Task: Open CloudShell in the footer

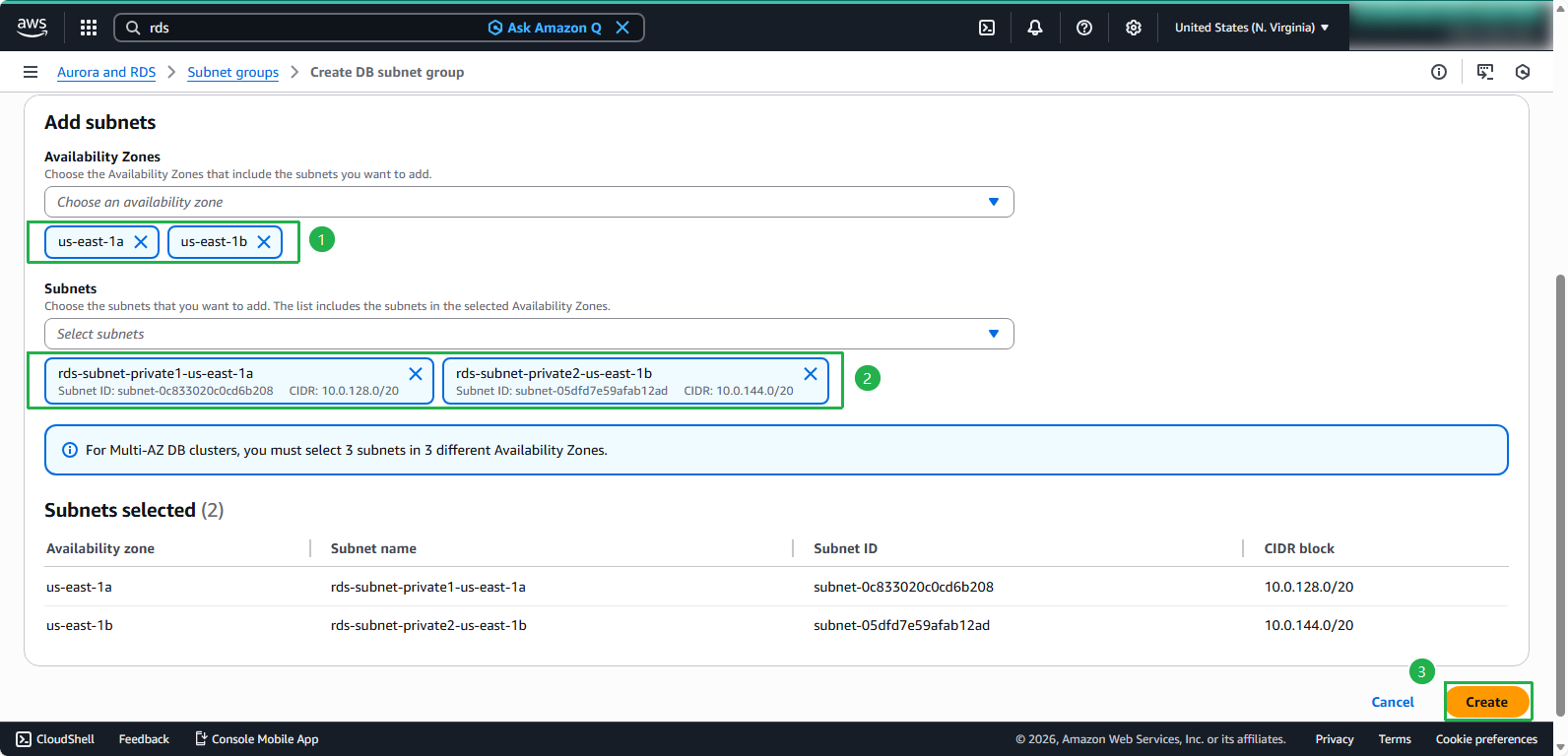Action: [56, 739]
